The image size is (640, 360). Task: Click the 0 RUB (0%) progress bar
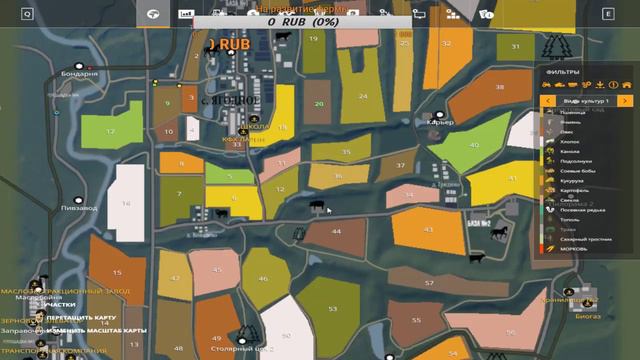click(303, 22)
